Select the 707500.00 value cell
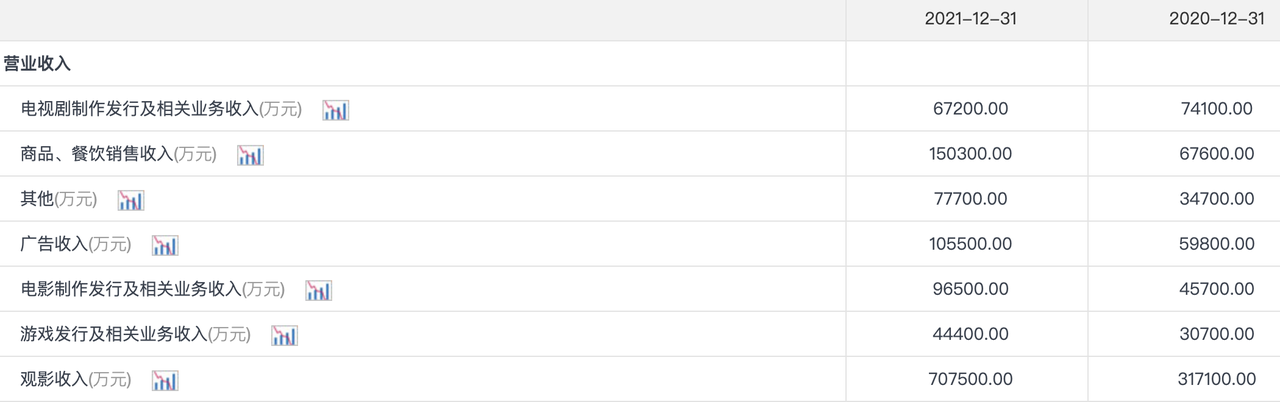Screen dimensions: 1280x402 [970, 379]
